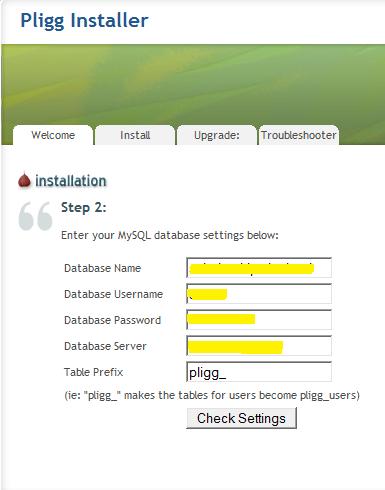Click the Check Settings button
The width and height of the screenshot is (385, 490).
coord(241,418)
